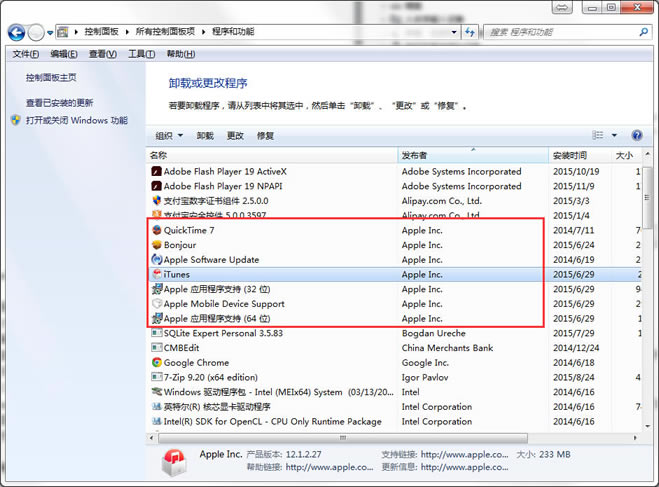Select the "China Merchants Bank" publisher cell
The image size is (659, 487).
[x=447, y=348]
